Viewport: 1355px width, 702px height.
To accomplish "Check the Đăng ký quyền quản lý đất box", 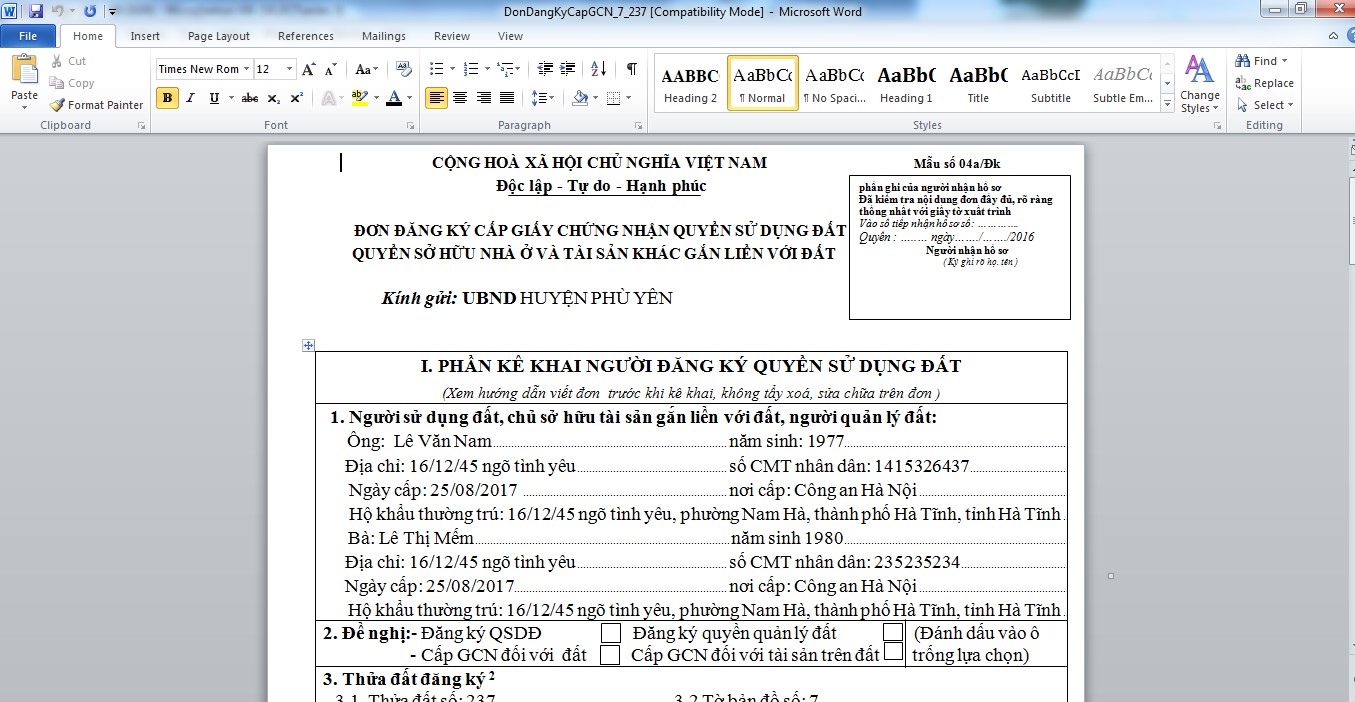I will point(893,632).
